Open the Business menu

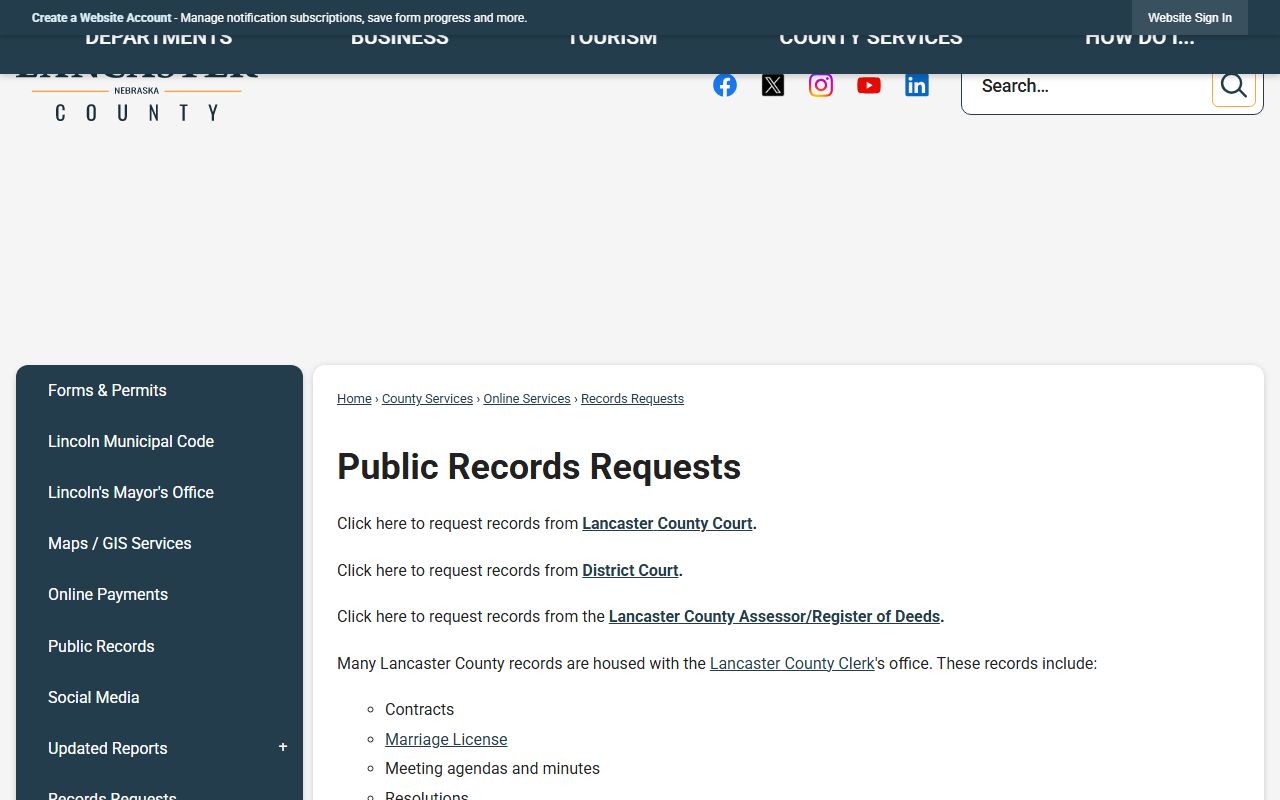pos(400,40)
